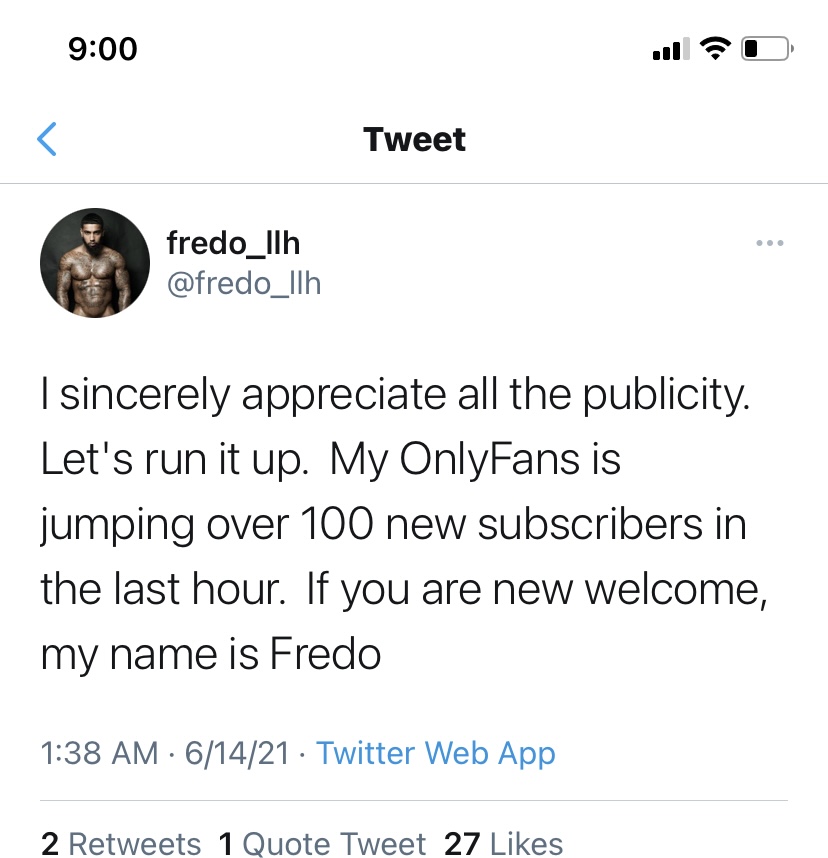Image resolution: width=828 pixels, height=858 pixels.
Task: Open the three-dot more options menu
Action: pyautogui.click(x=769, y=243)
